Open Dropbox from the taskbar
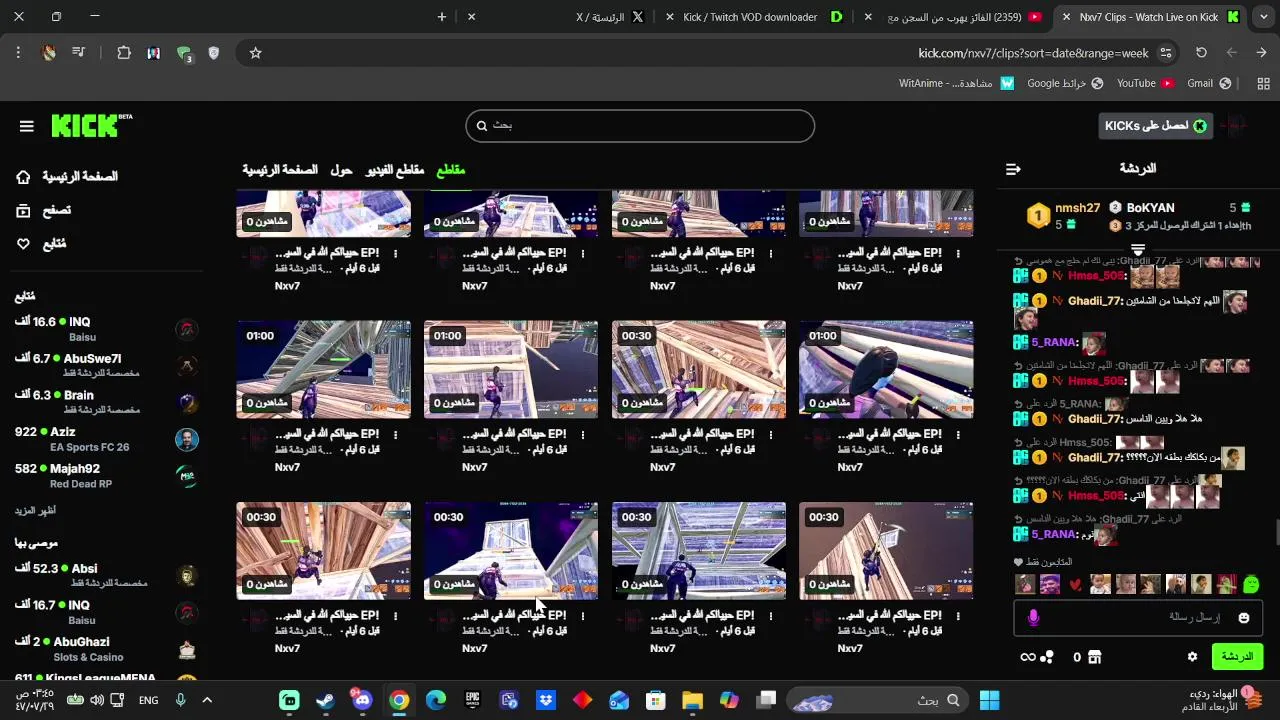 545,700
